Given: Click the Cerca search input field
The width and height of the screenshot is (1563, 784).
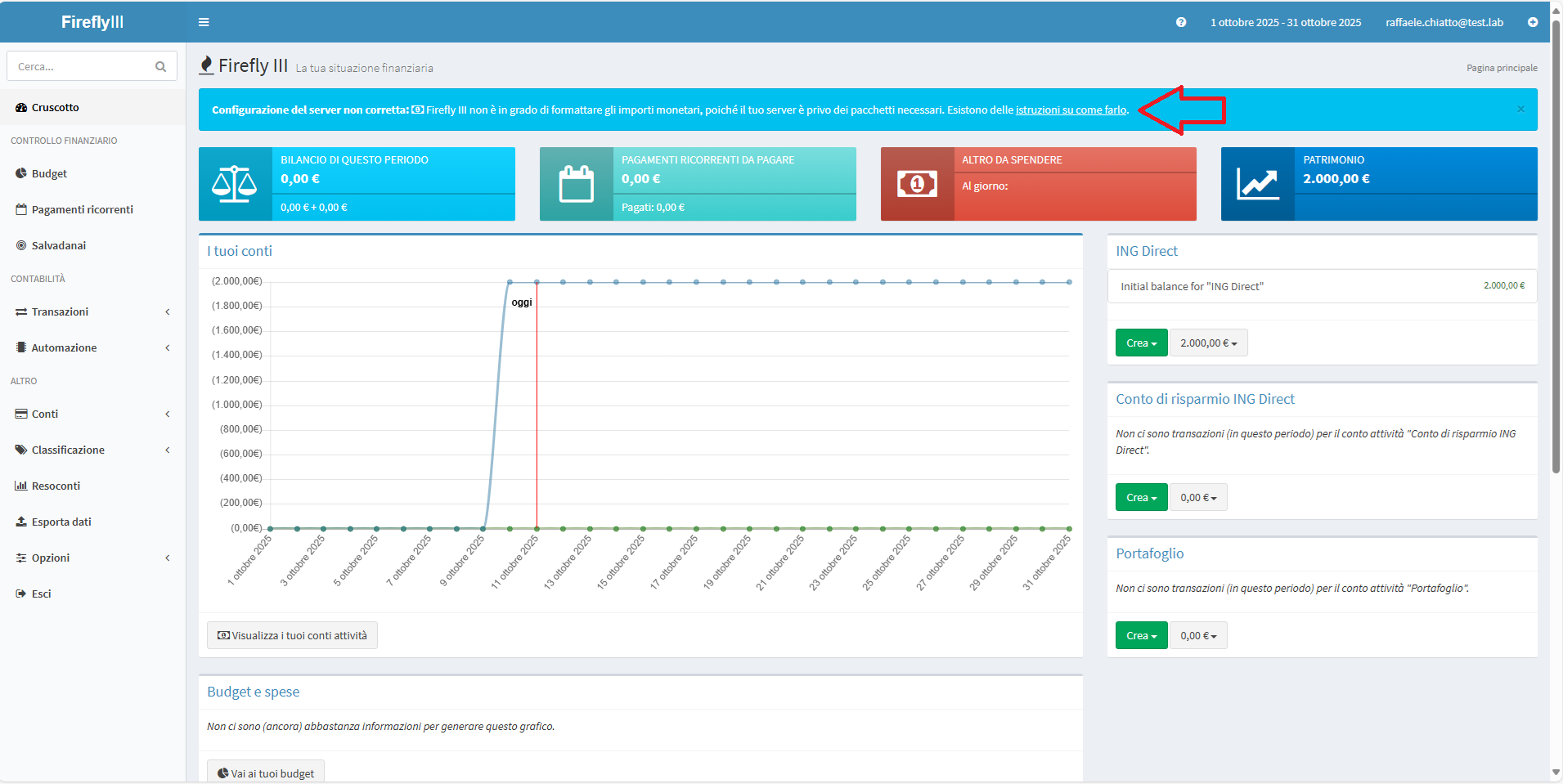Looking at the screenshot, I should tap(82, 67).
